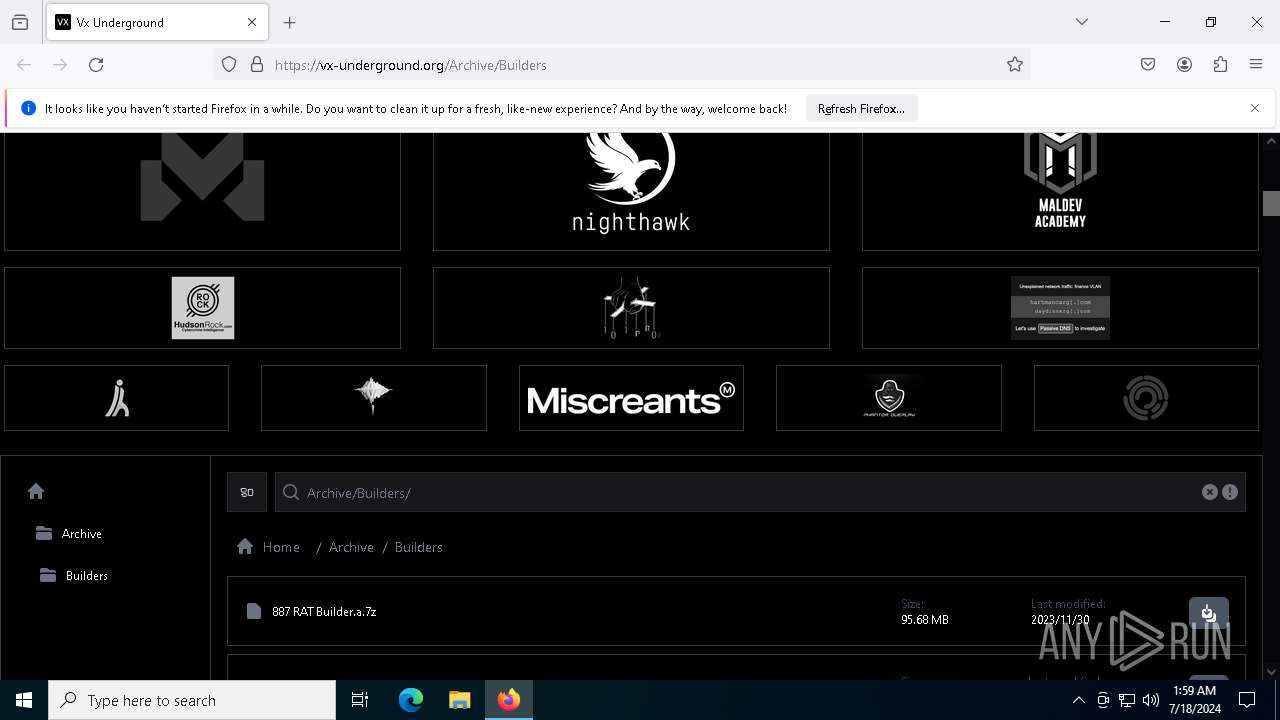Go to Builders in breadcrumb
Image resolution: width=1280 pixels, height=720 pixels.
(418, 547)
